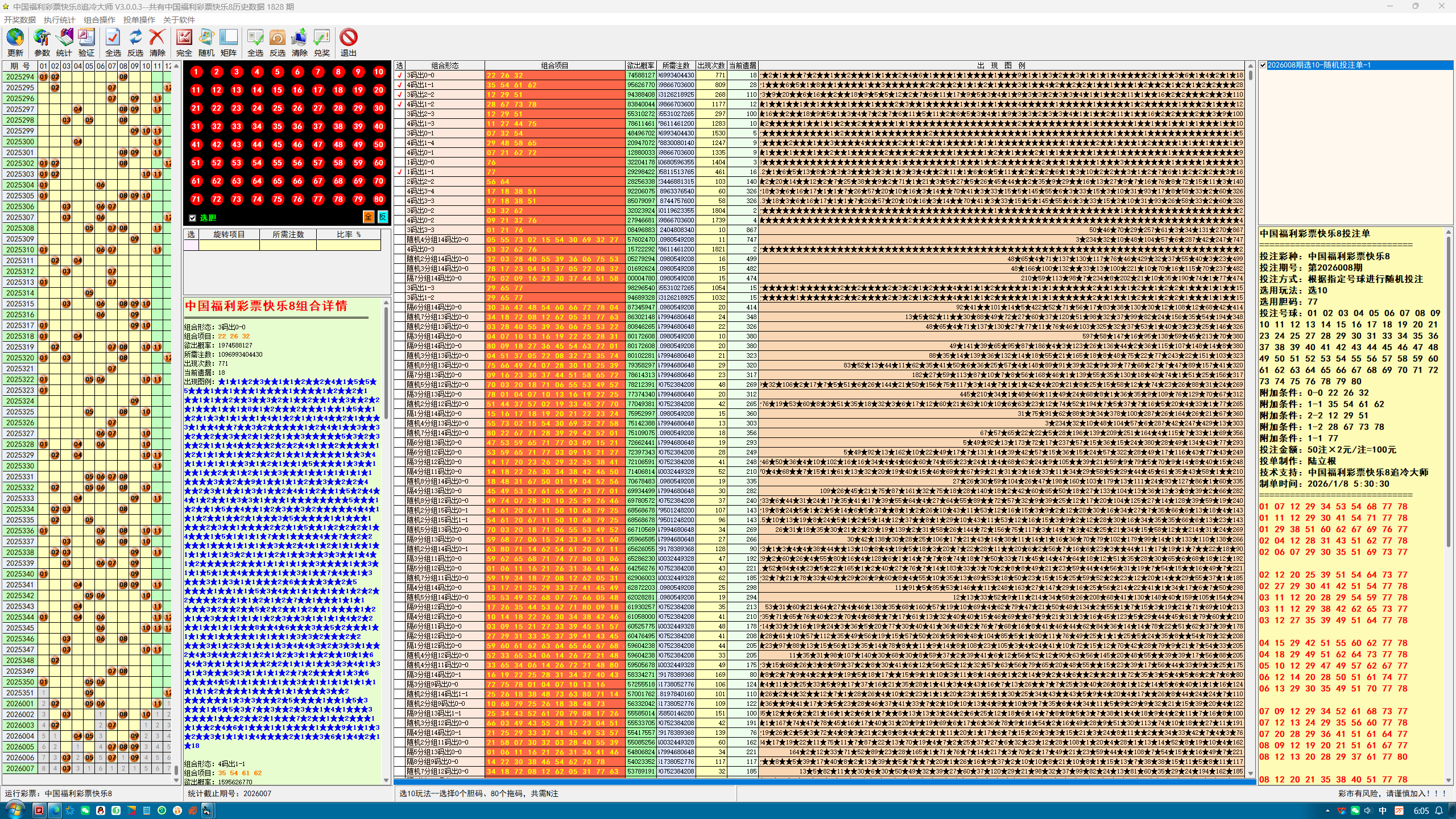Tick the selection box for row 3码出2-3
The height and width of the screenshot is (819, 1456).
coord(400,114)
